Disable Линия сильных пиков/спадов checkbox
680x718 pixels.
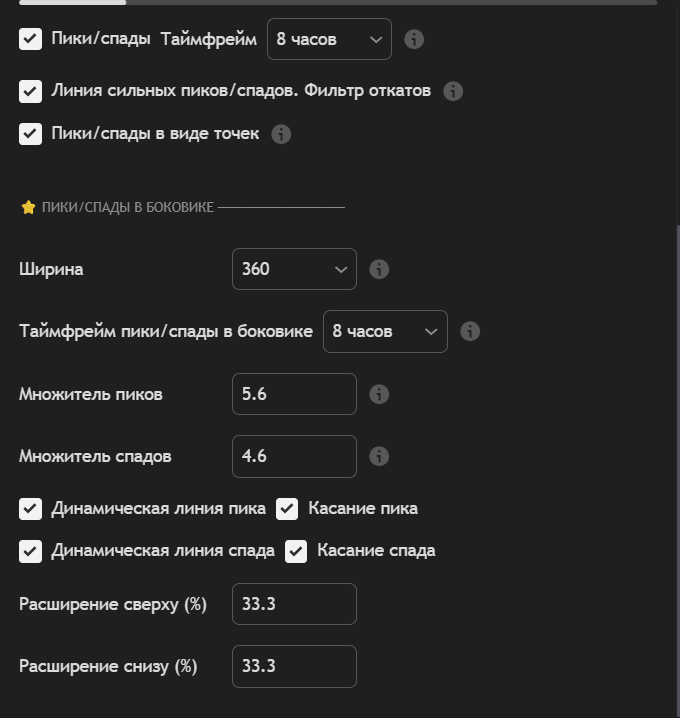31,91
